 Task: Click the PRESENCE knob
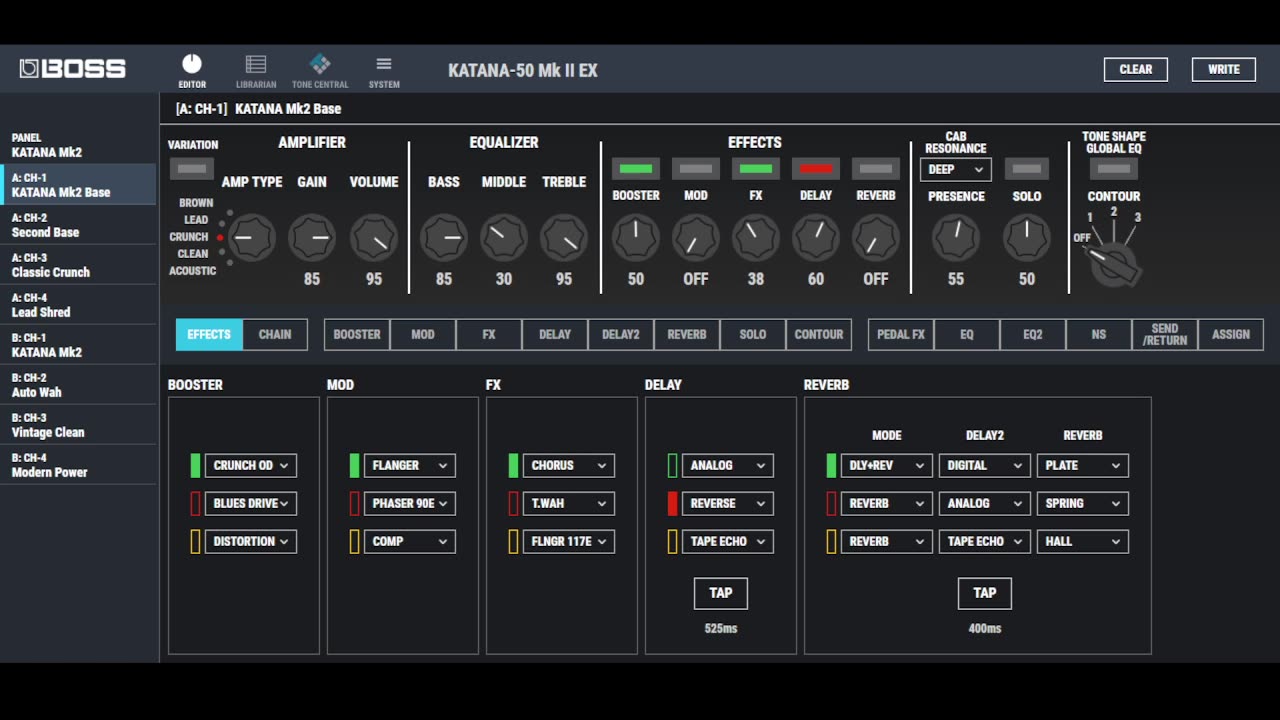tap(956, 238)
